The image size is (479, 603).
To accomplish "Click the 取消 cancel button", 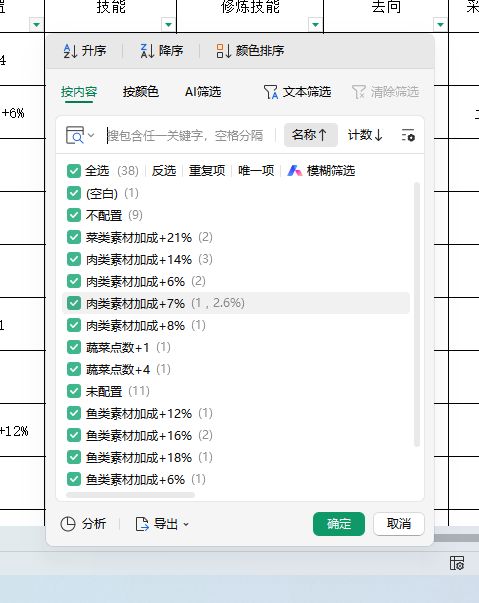I will tap(399, 524).
